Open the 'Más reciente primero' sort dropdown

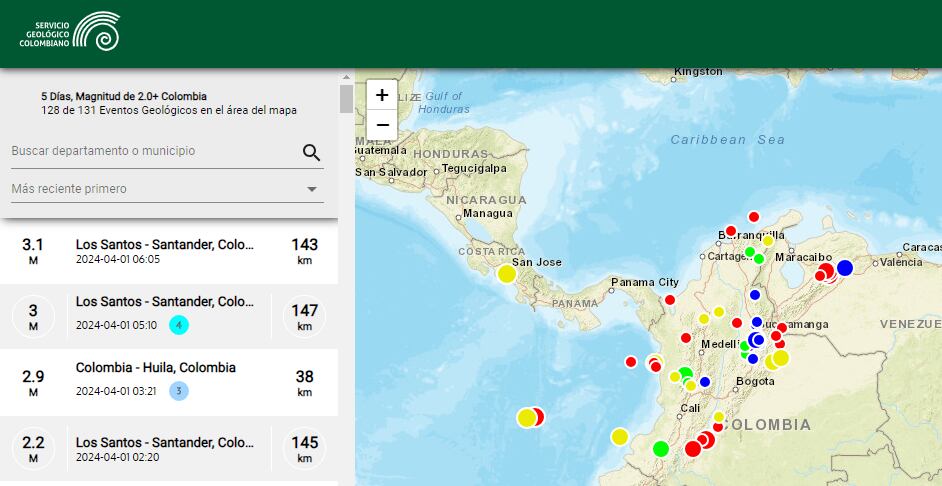[x=160, y=189]
